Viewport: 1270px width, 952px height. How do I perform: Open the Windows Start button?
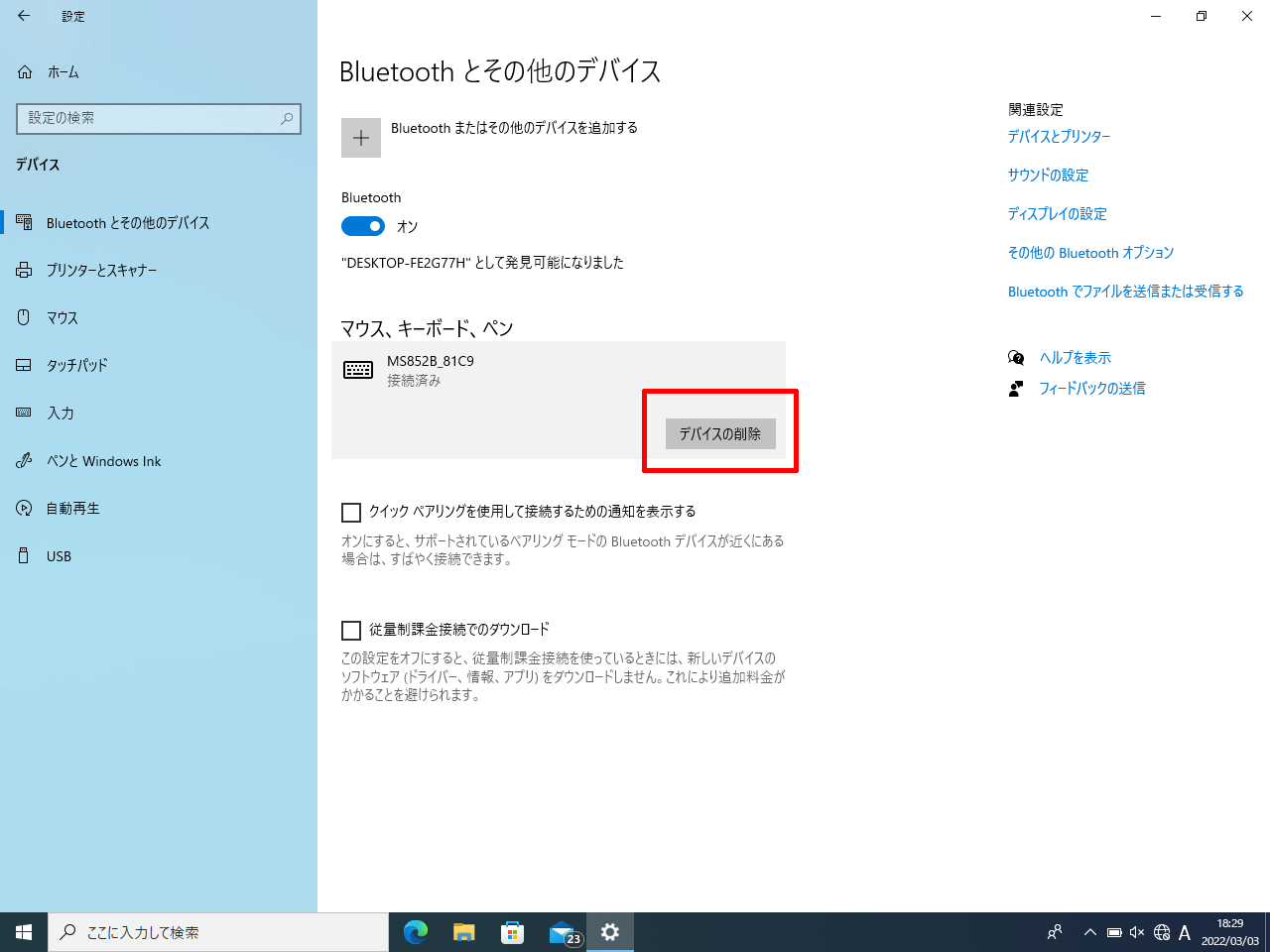click(24, 932)
